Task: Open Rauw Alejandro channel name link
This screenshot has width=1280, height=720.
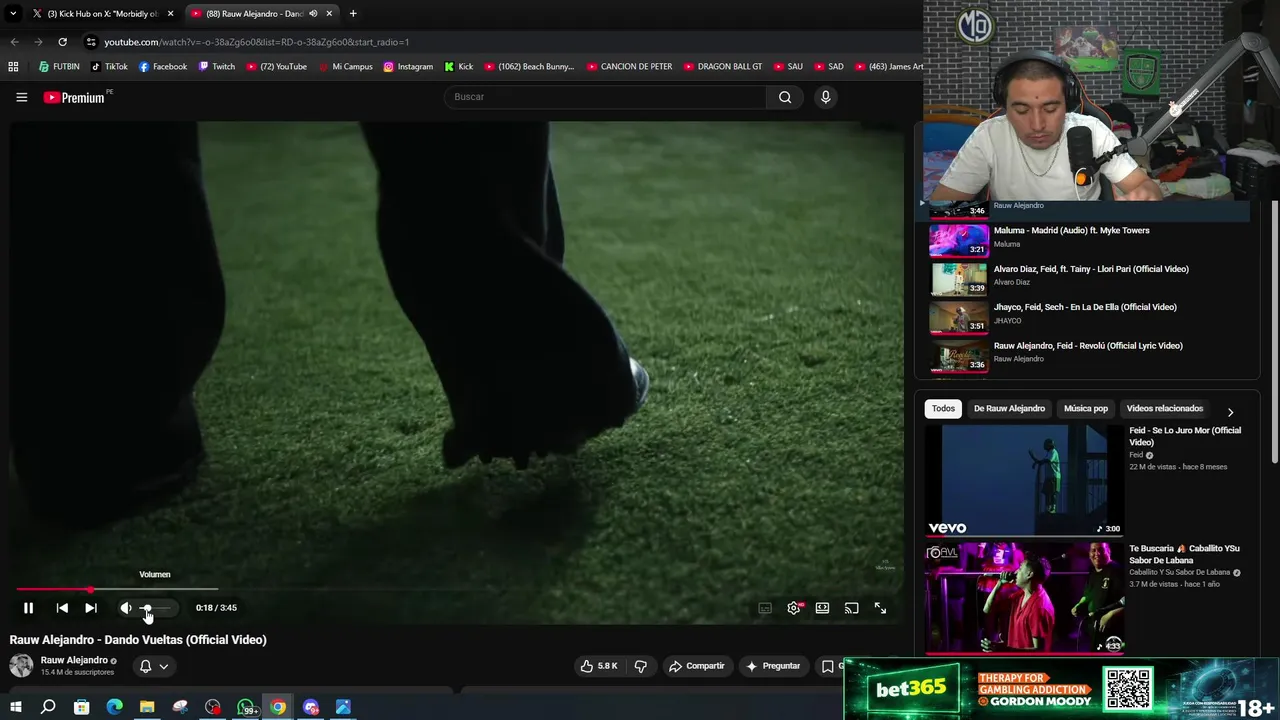Action: click(74, 660)
